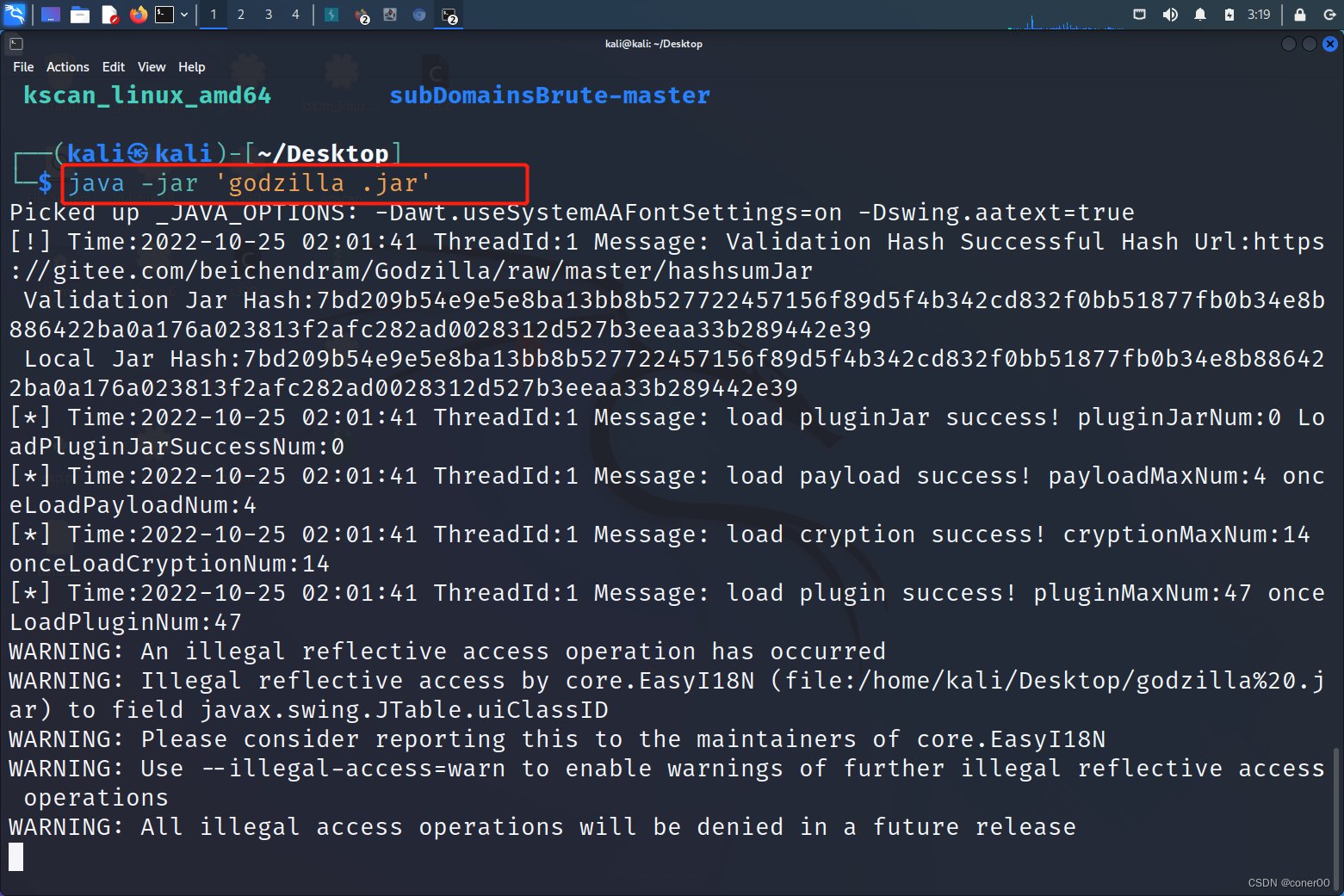Switch to workspace 1

214,15
